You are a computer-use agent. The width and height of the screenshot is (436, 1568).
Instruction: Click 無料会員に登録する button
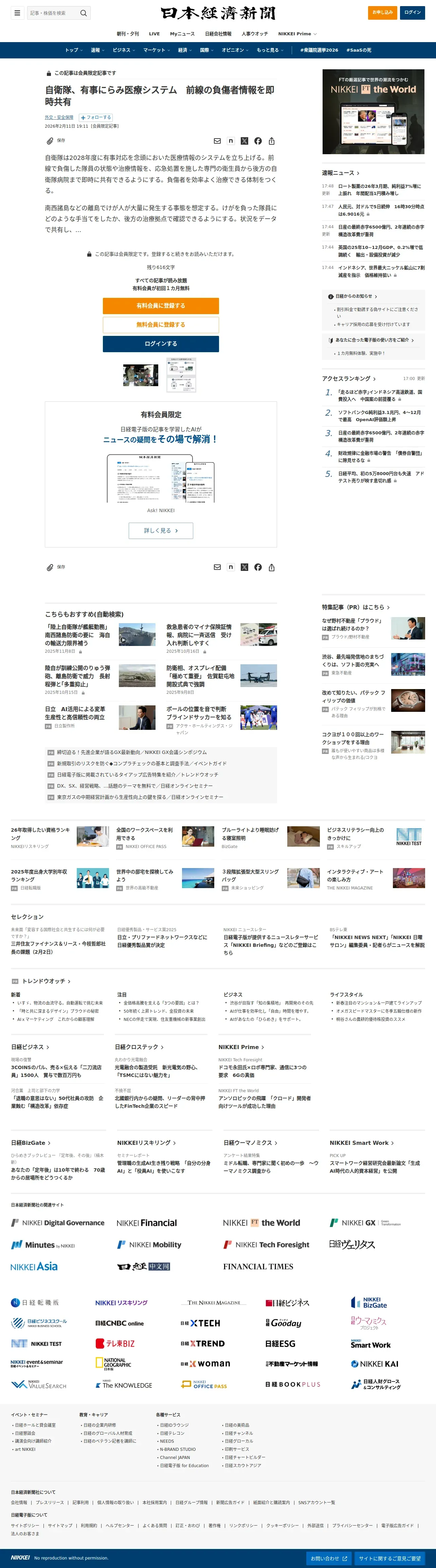[161, 324]
